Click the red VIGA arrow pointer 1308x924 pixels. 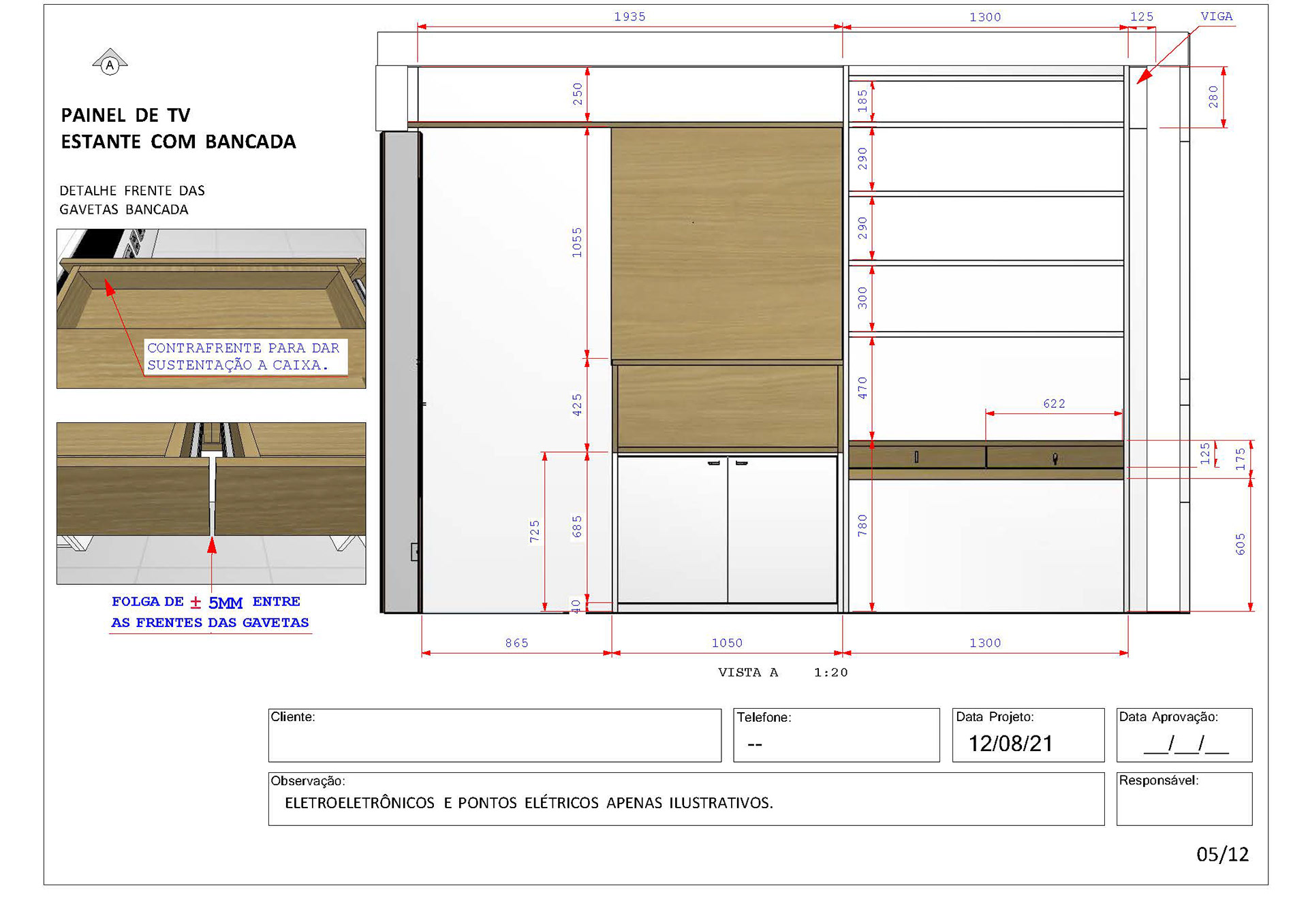point(1145,76)
